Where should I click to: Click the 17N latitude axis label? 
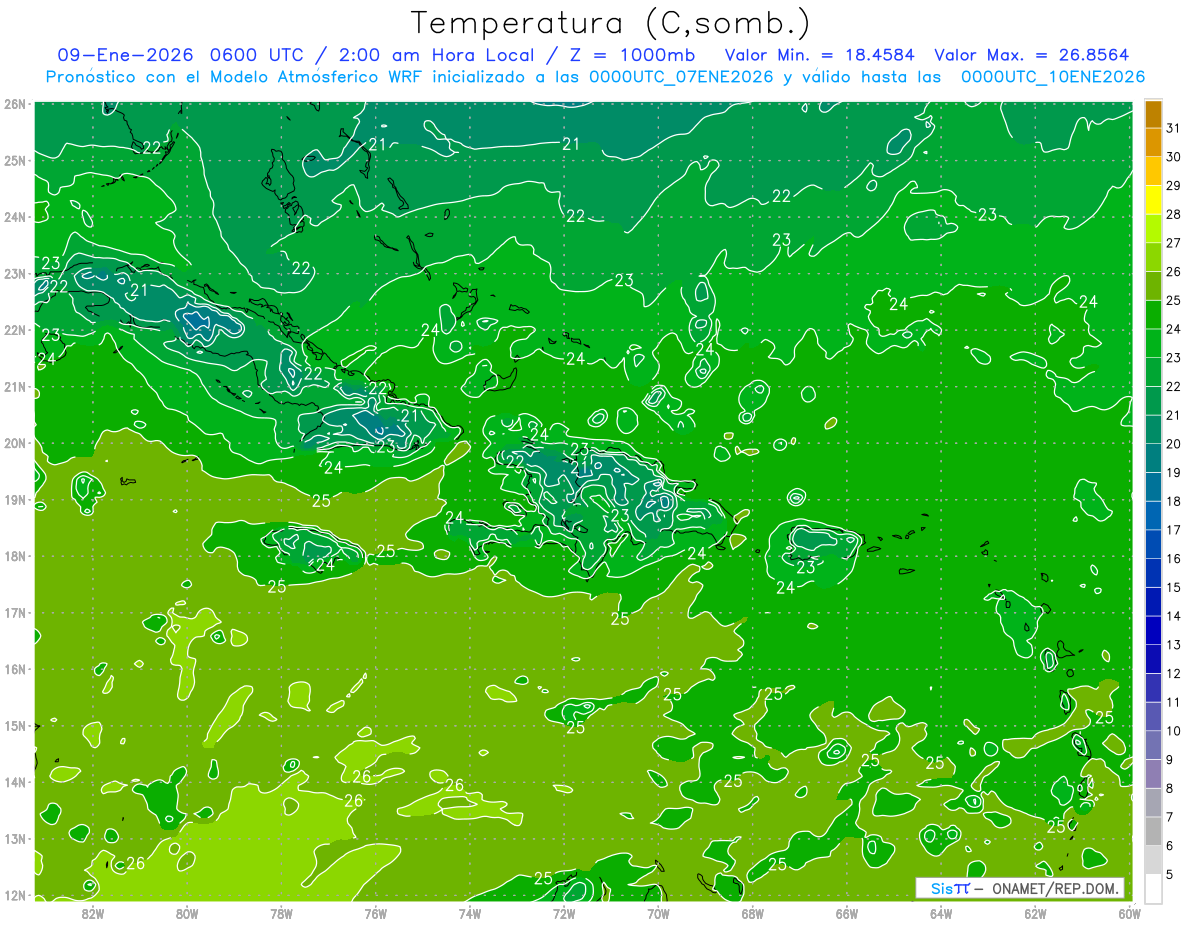[x=15, y=612]
